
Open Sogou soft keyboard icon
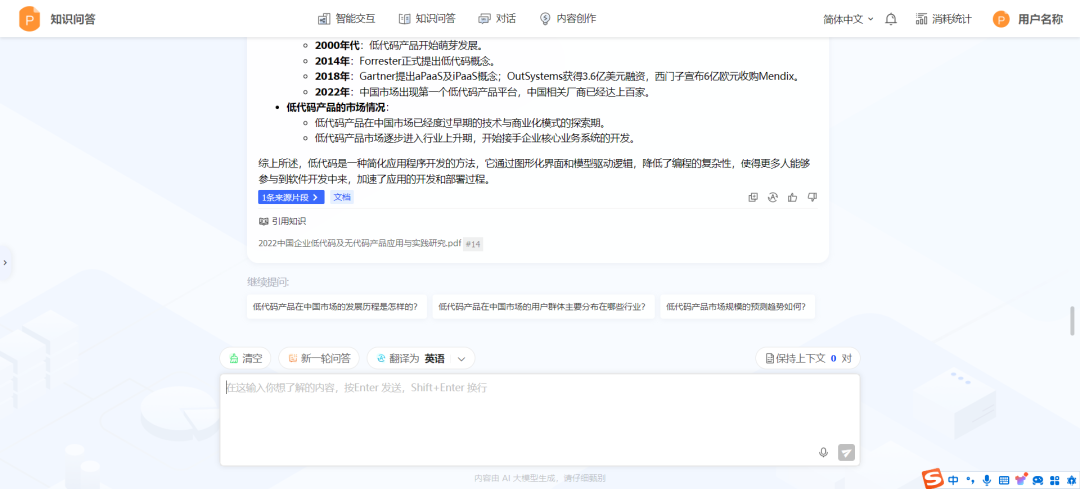point(1004,481)
